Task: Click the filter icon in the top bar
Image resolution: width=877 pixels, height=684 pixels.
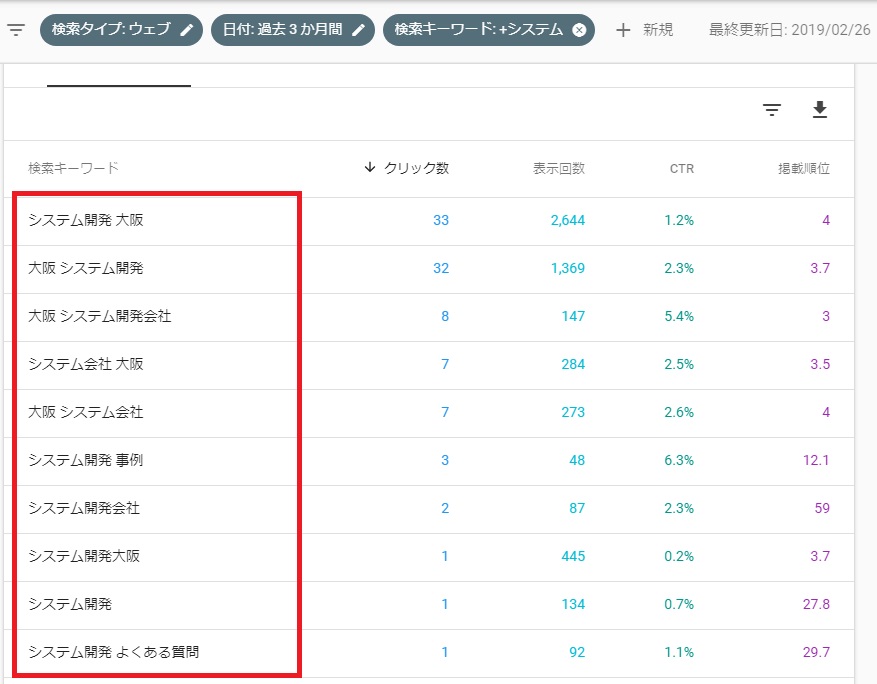Action: 15,30
